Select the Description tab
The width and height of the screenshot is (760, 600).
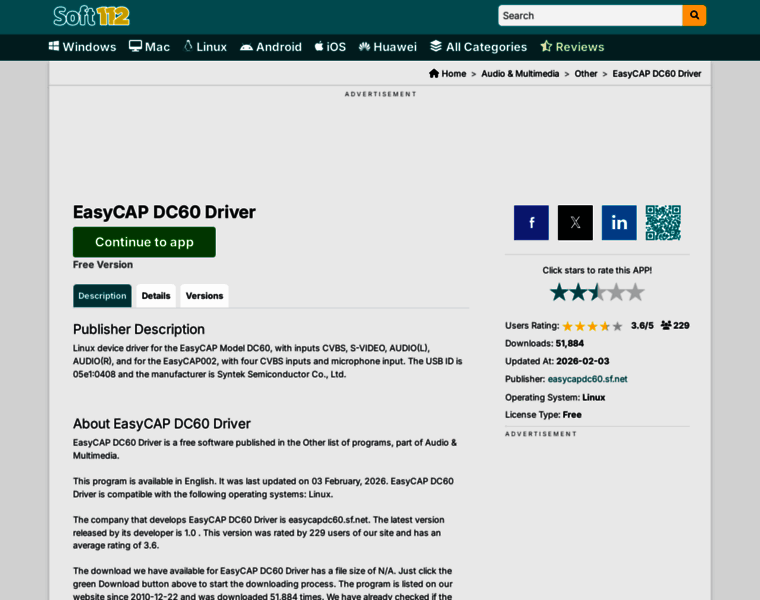102,296
